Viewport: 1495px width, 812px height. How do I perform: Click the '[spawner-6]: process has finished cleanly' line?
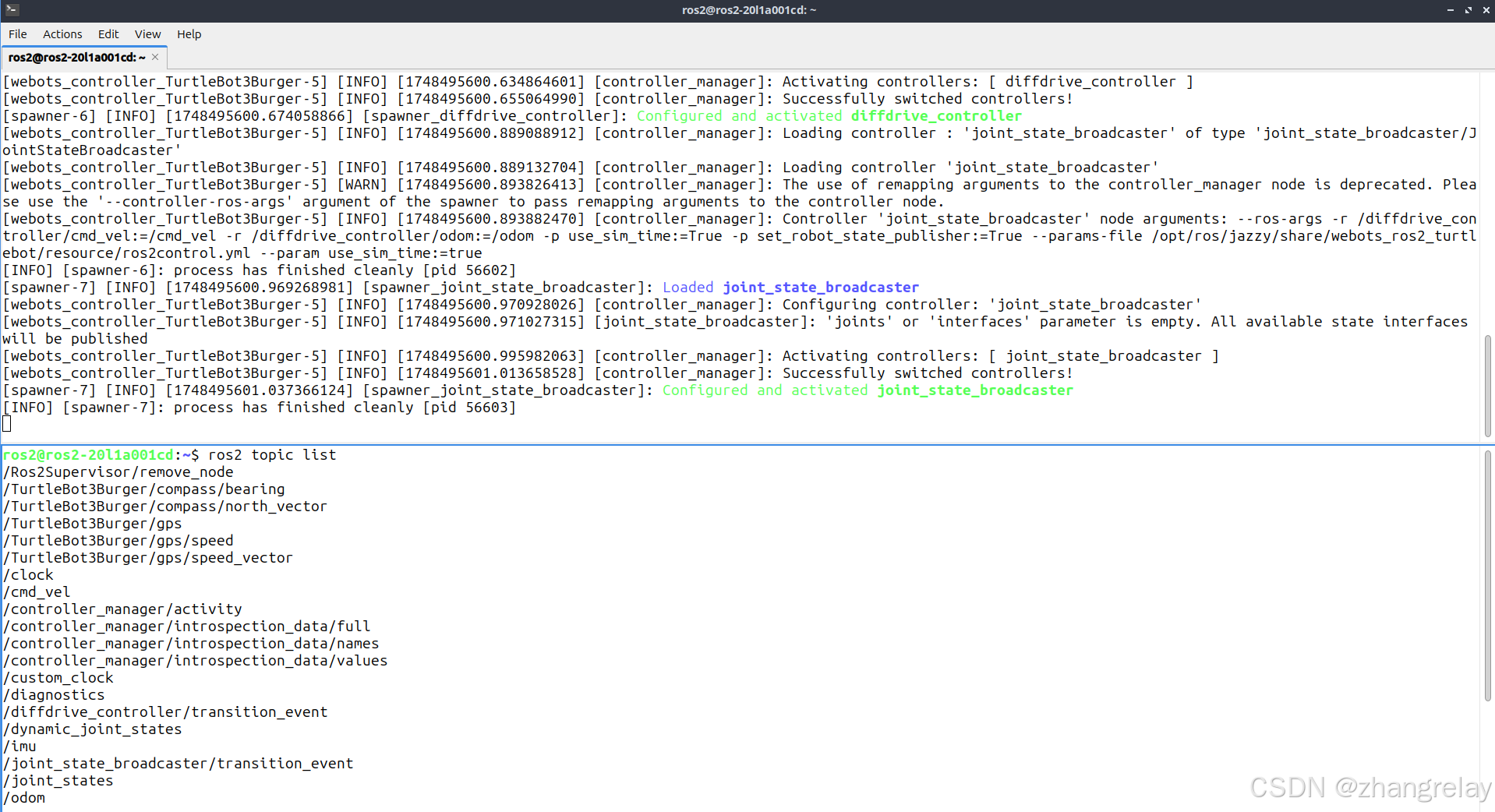[260, 270]
